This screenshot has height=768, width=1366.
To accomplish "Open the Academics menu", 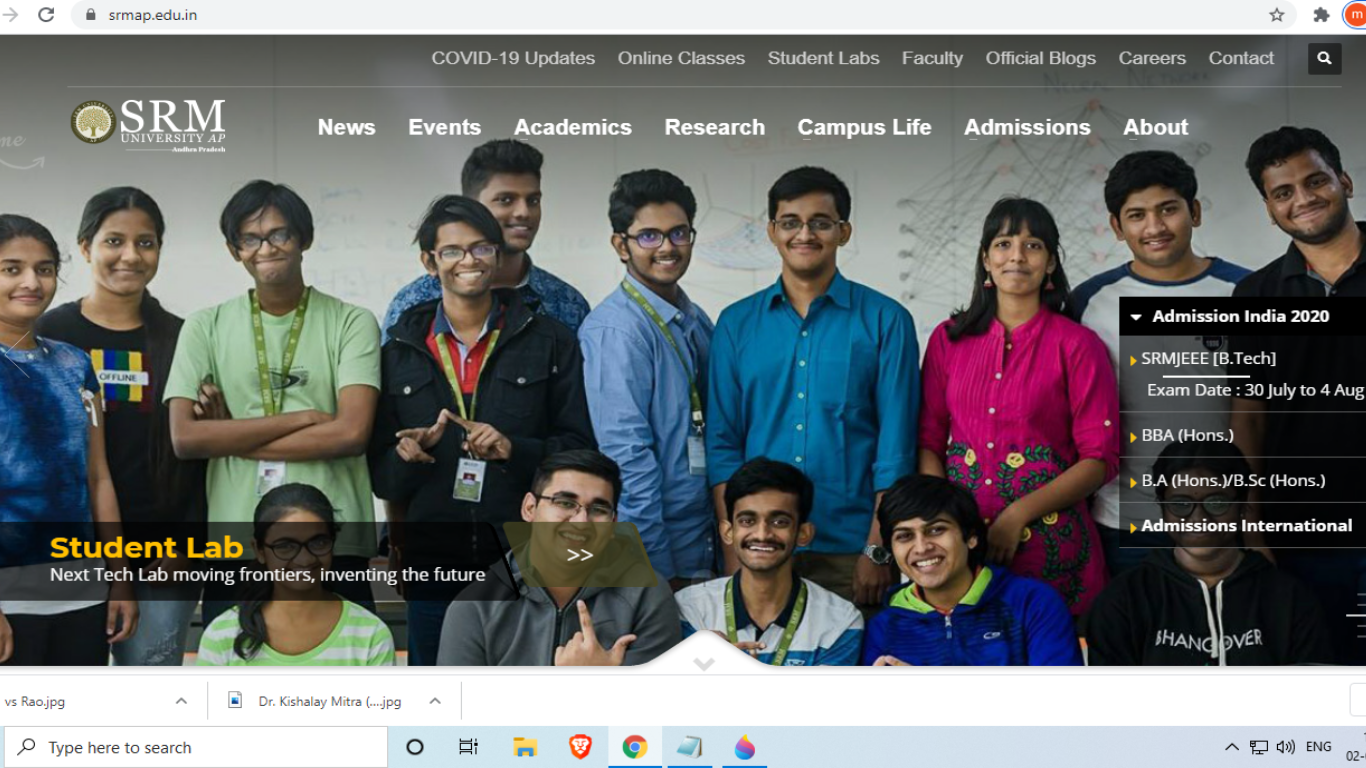I will pyautogui.click(x=572, y=127).
